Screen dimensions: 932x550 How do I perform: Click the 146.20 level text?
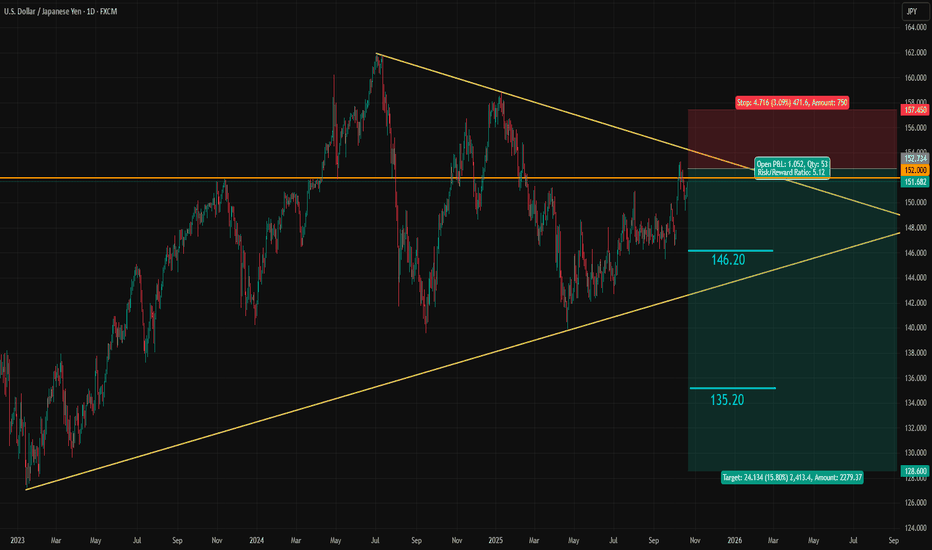[728, 260]
